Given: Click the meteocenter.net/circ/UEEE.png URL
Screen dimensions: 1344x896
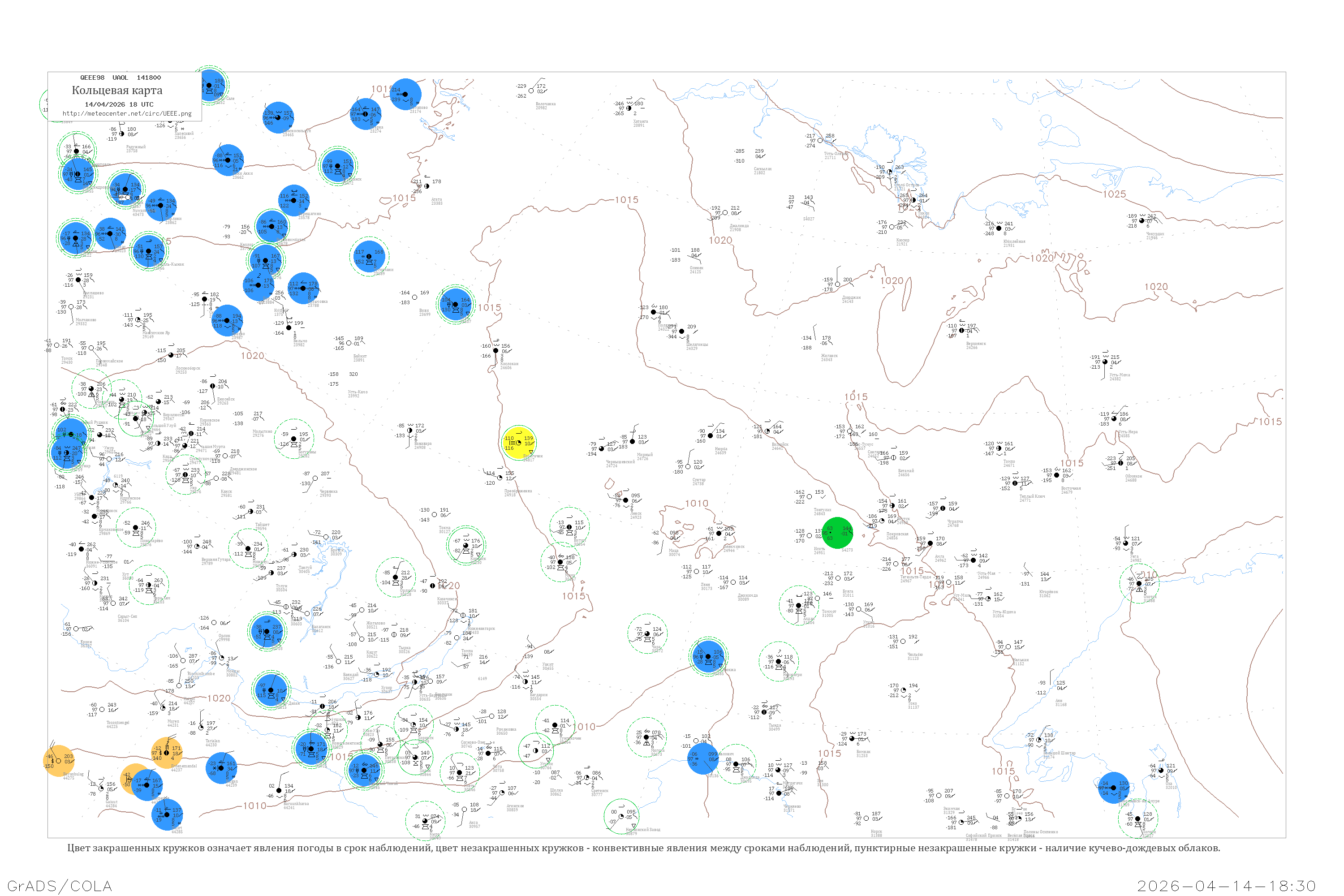Looking at the screenshot, I should tap(127, 114).
